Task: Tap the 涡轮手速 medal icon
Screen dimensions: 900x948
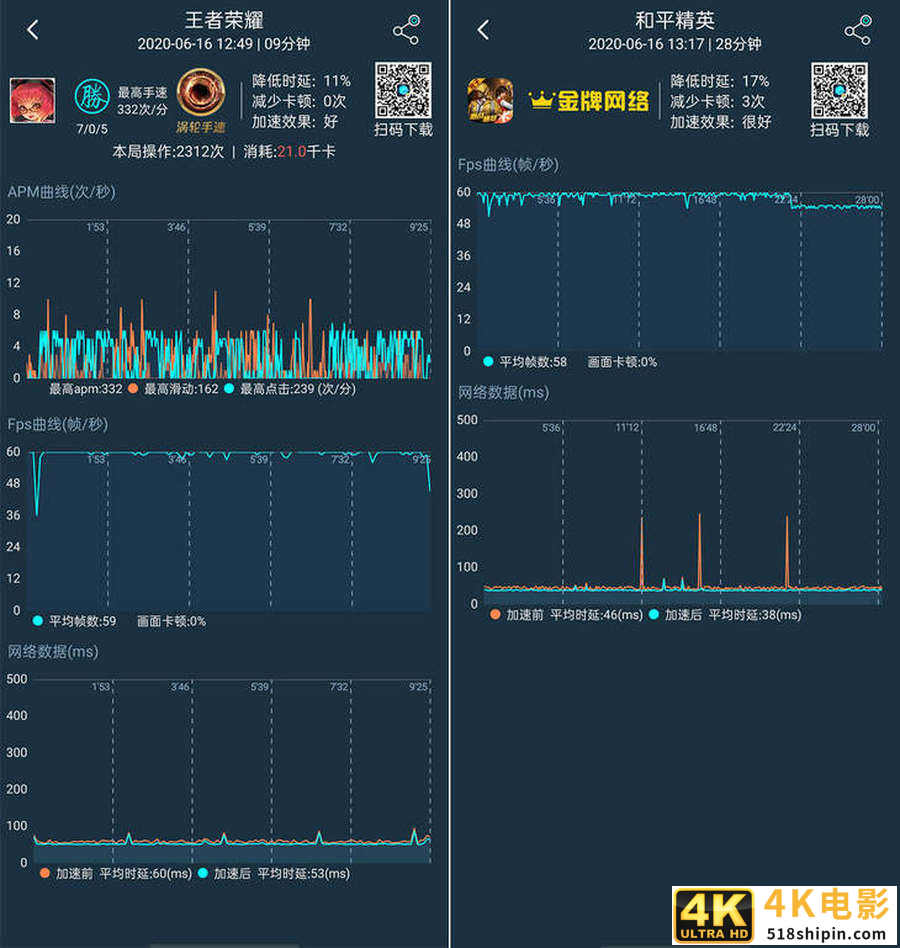Action: pyautogui.click(x=201, y=94)
